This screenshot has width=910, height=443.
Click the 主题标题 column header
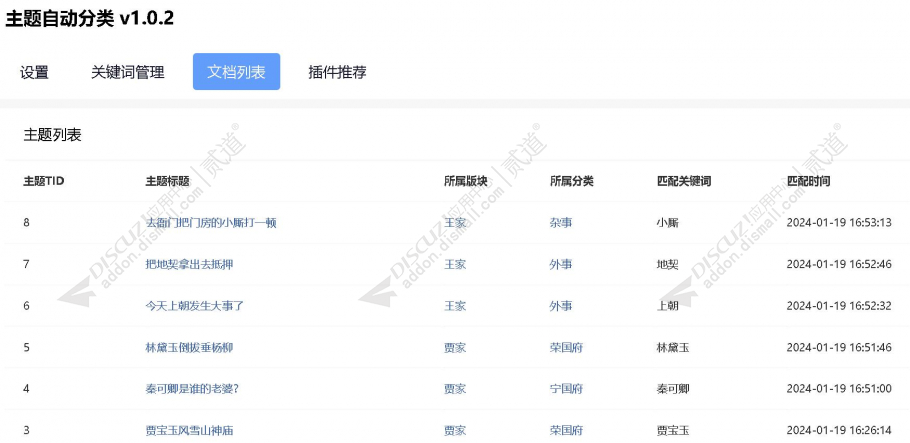(x=167, y=181)
